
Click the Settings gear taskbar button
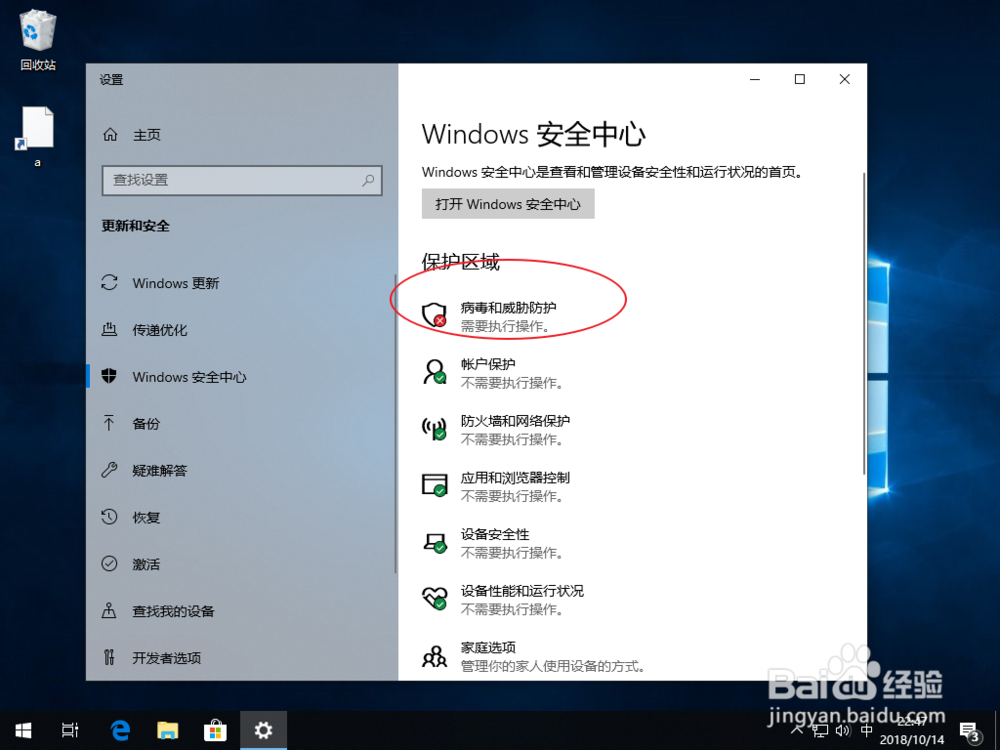(263, 730)
